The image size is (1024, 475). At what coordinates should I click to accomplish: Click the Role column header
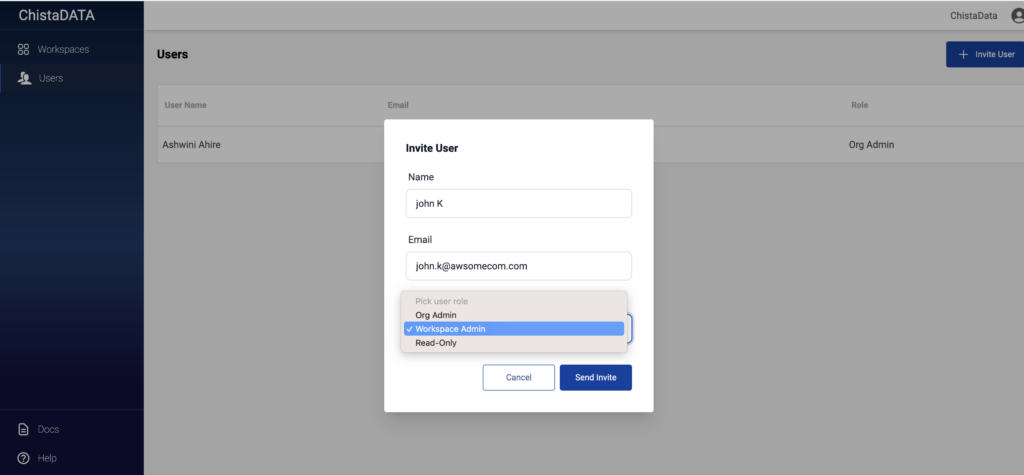click(x=859, y=105)
